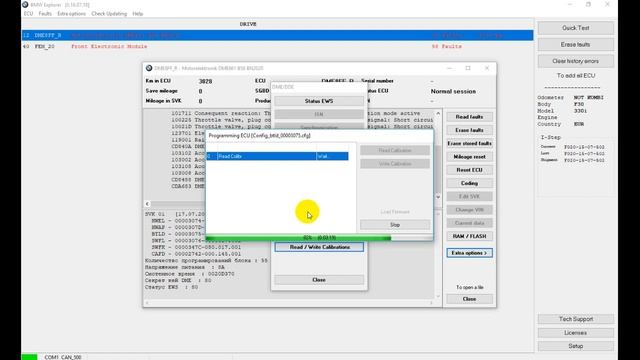
Task: Open the Check Updating menu
Action: [x=109, y=13]
